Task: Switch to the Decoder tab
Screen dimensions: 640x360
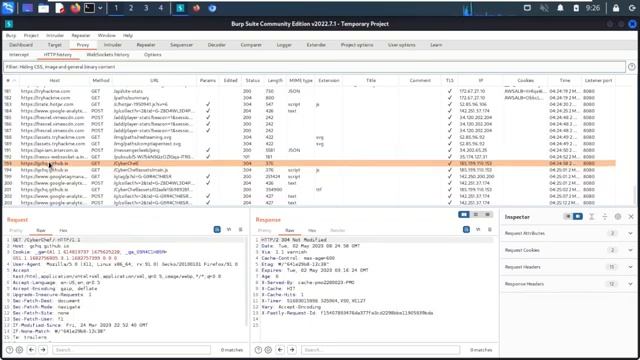Action: pyautogui.click(x=217, y=45)
